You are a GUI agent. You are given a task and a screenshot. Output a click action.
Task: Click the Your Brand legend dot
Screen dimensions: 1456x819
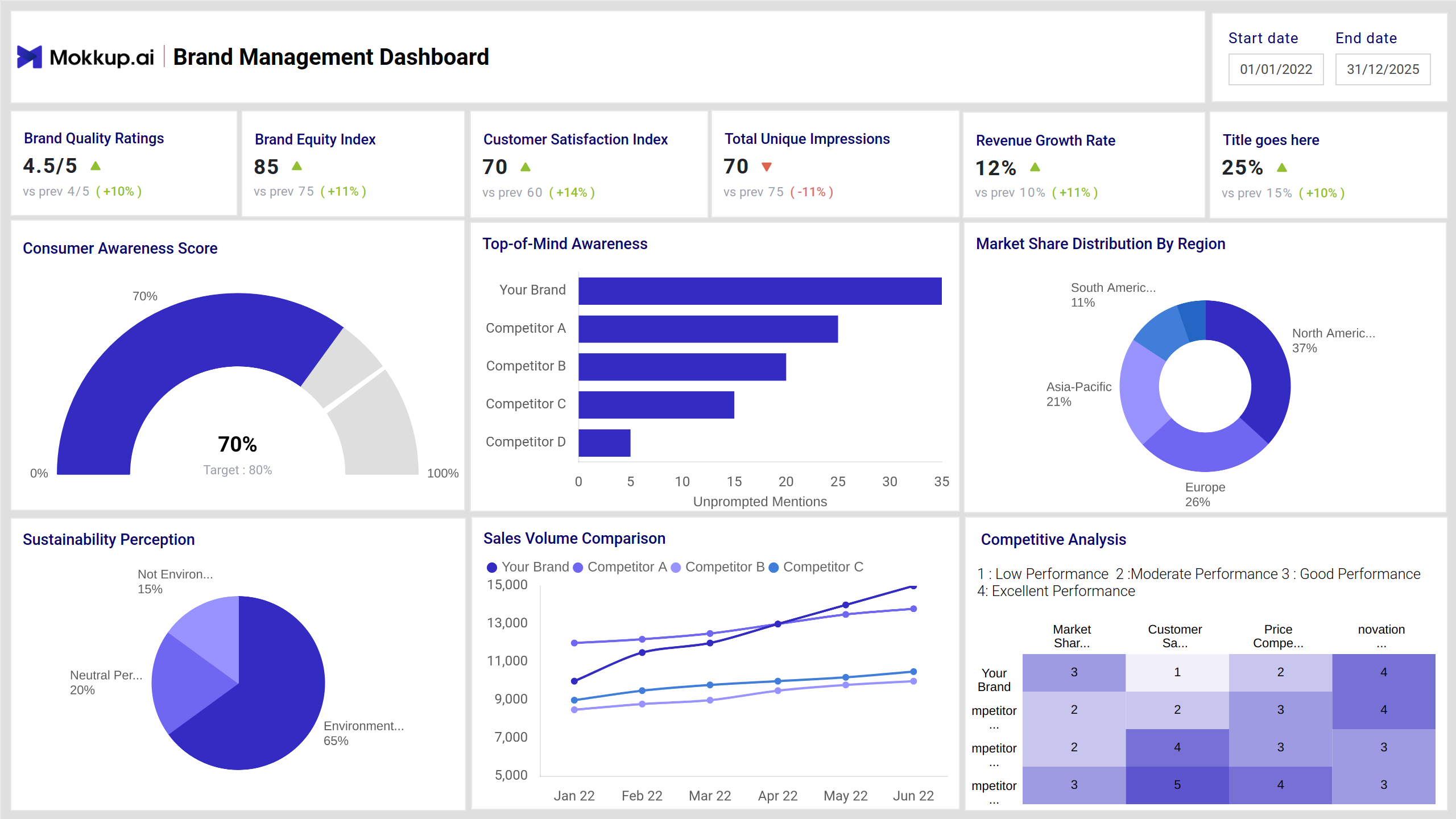tap(492, 568)
